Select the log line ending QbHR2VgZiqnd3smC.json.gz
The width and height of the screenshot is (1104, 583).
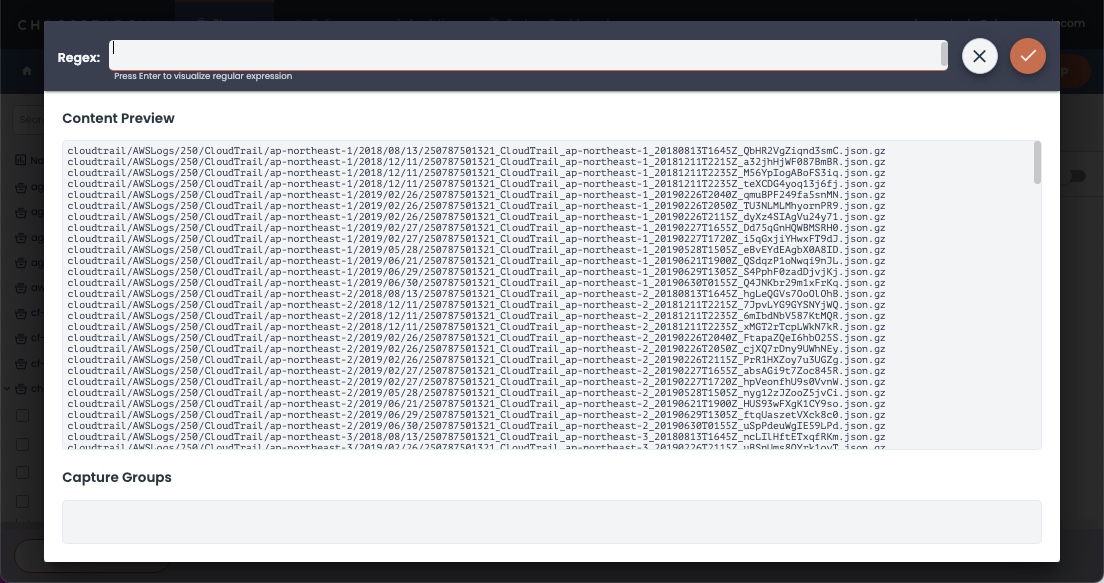(476, 151)
